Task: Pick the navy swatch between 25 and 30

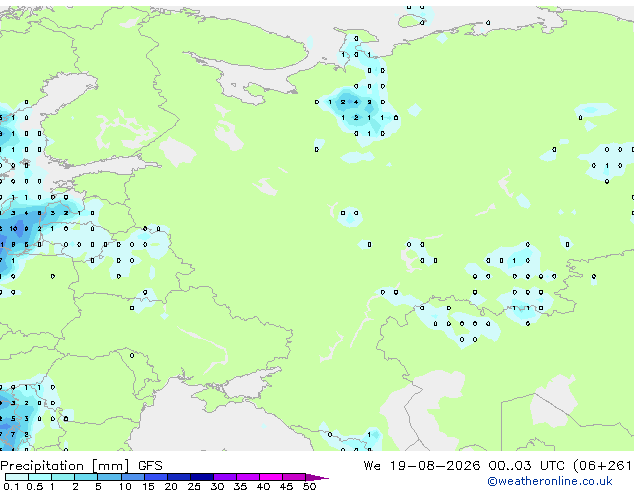Action: 202,477
